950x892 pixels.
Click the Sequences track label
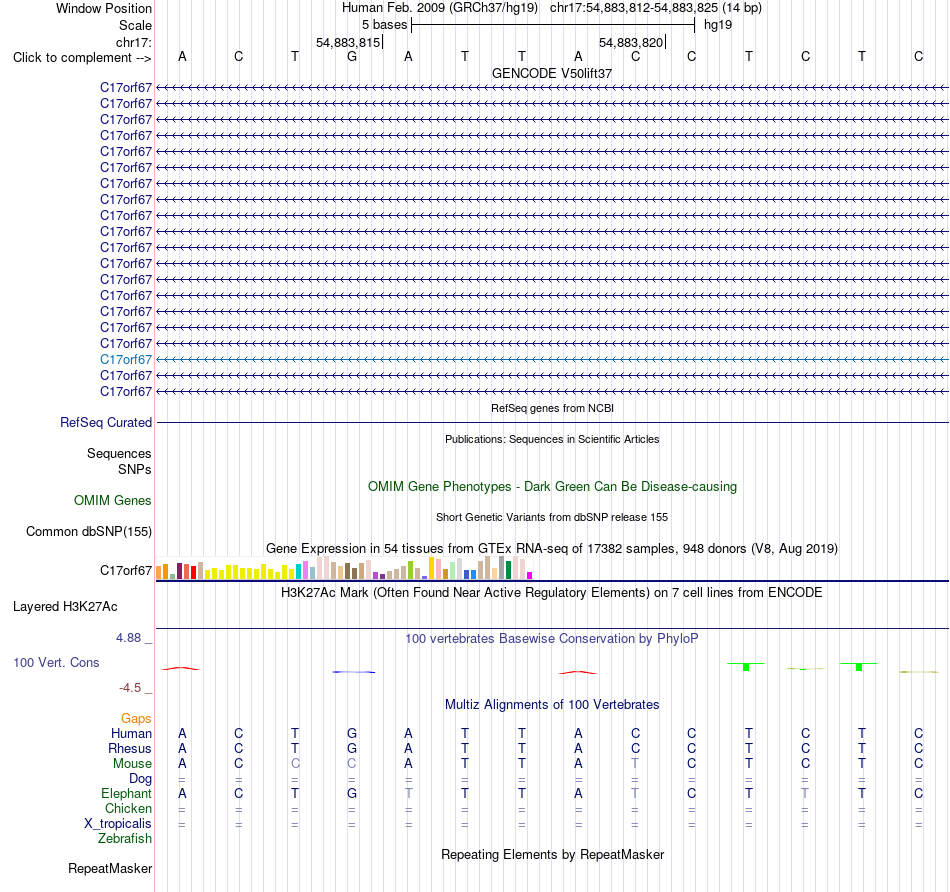coord(119,453)
